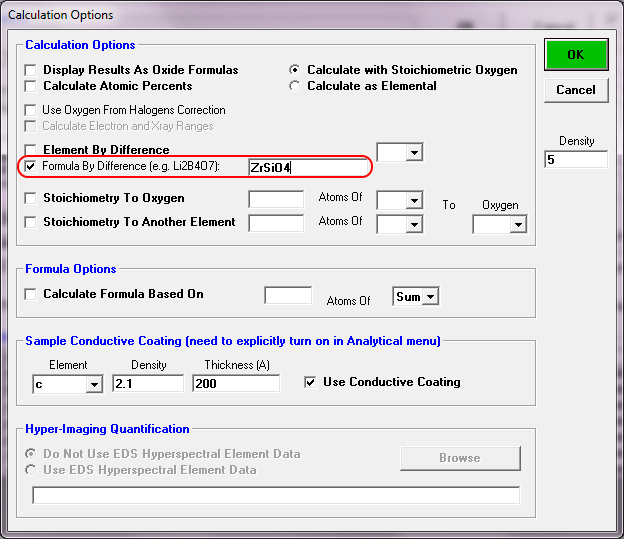Click the ZrSiO4 formula text field
Image resolution: width=624 pixels, height=539 pixels.
(308, 167)
